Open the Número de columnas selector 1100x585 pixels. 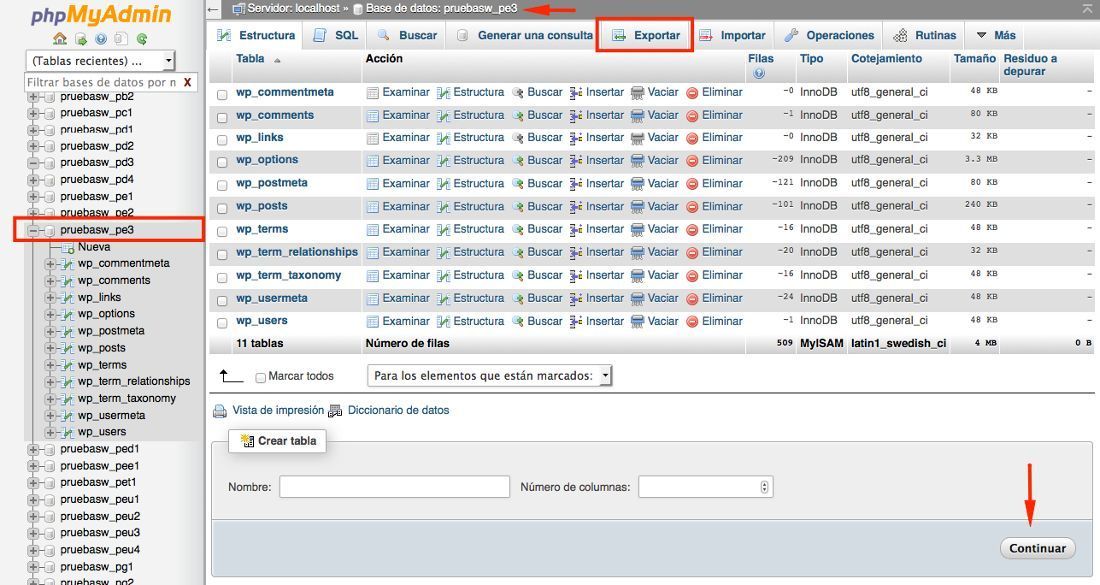pos(706,487)
